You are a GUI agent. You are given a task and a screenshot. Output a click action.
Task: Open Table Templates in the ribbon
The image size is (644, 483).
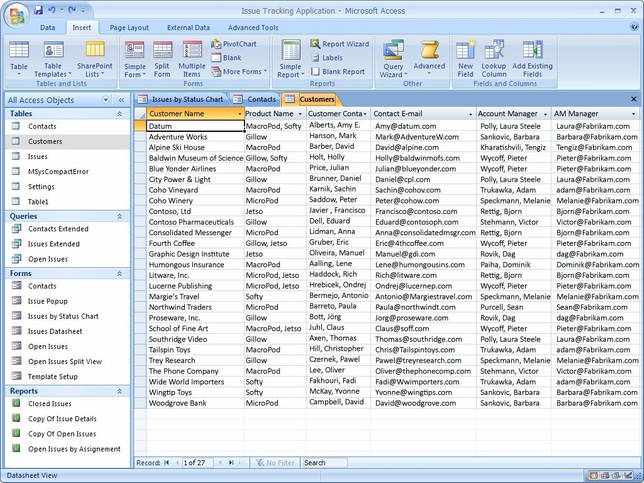[53, 58]
